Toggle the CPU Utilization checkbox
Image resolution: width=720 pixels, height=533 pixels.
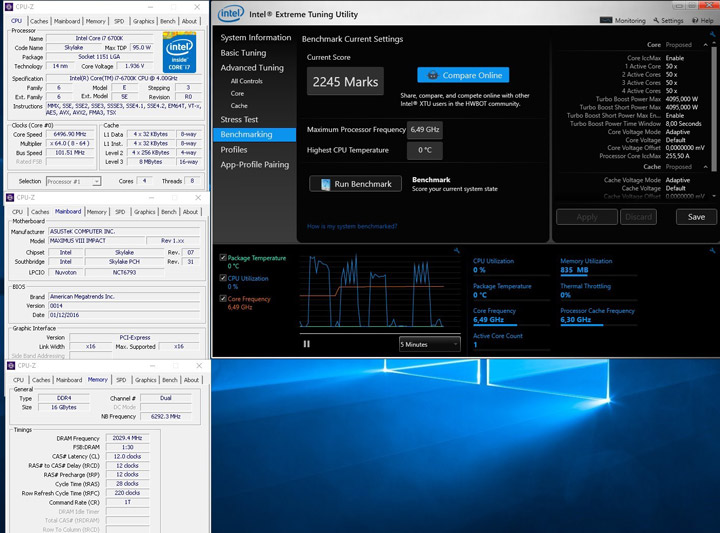(222, 278)
